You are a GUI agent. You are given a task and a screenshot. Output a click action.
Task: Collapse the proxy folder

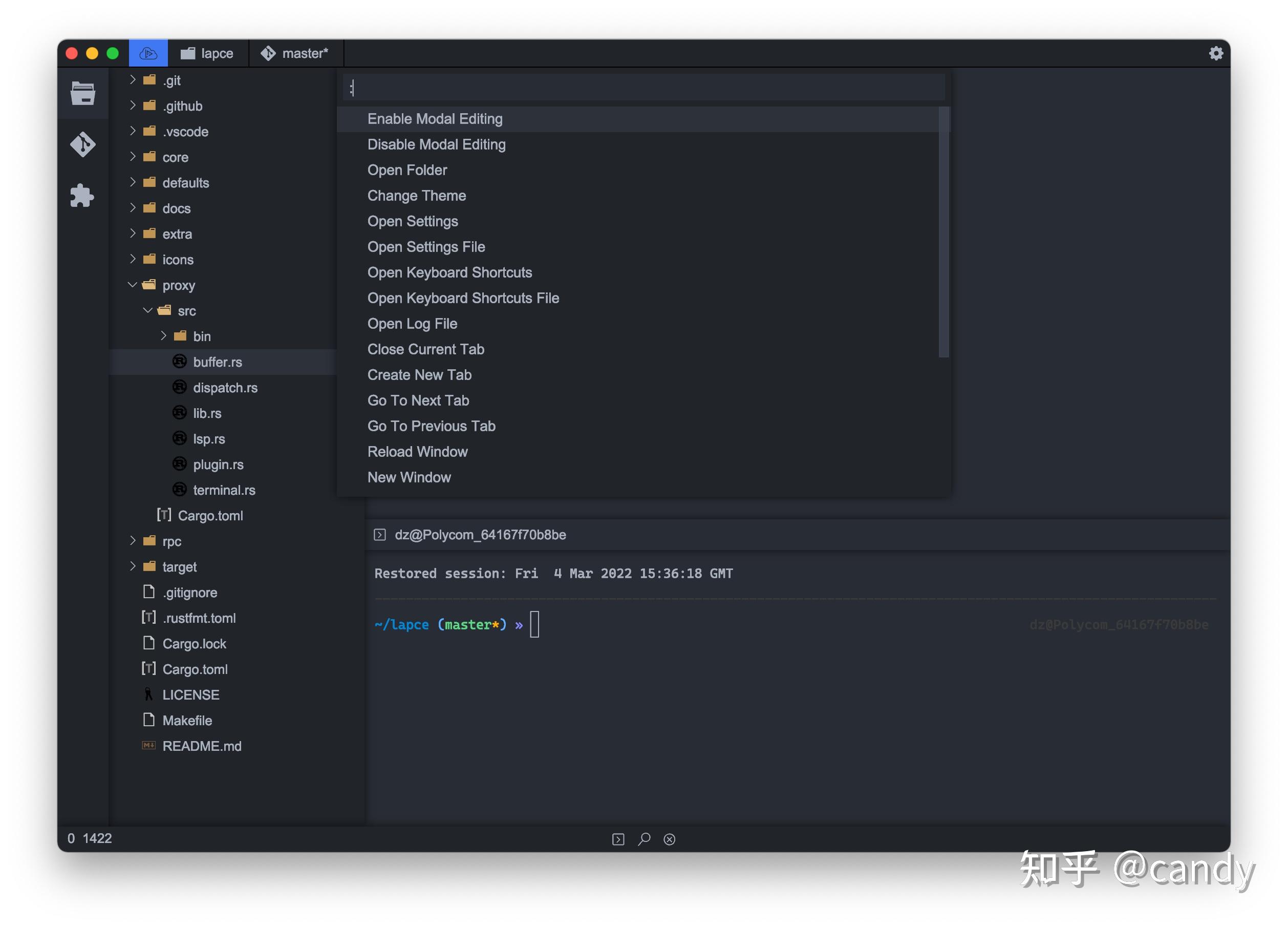pos(132,285)
